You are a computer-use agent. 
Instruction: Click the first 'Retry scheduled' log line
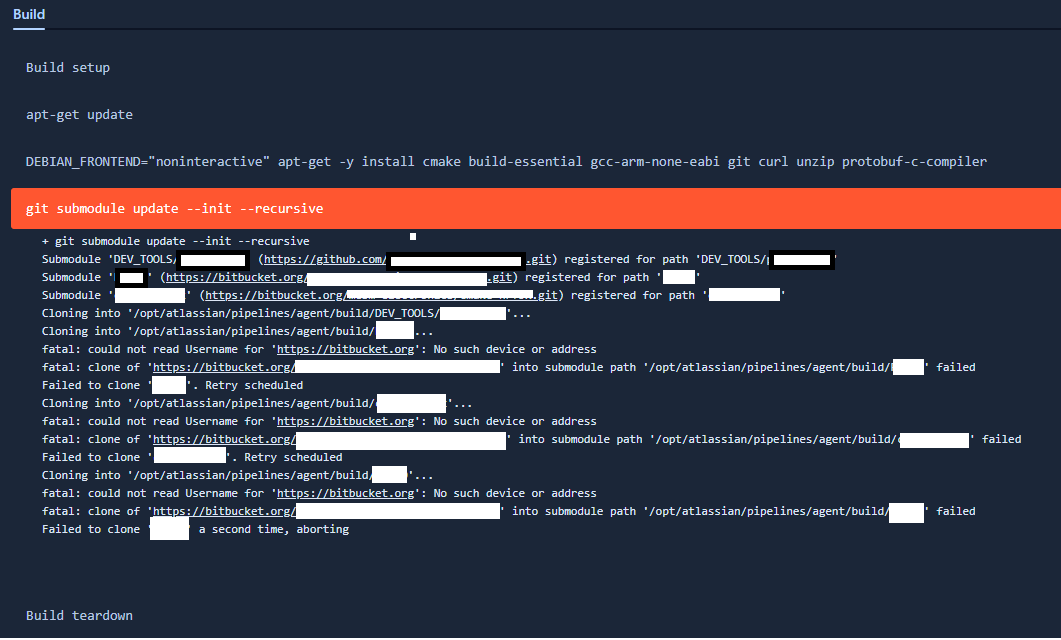point(173,386)
